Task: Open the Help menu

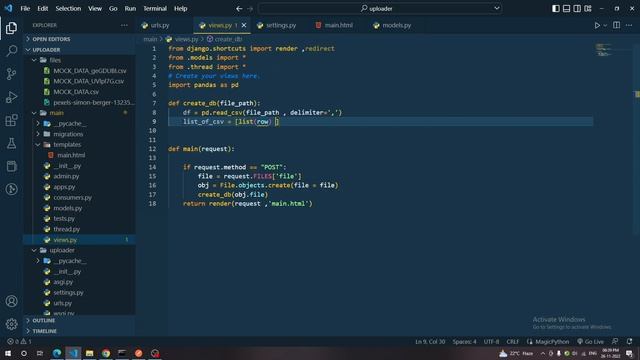Action: (x=180, y=9)
